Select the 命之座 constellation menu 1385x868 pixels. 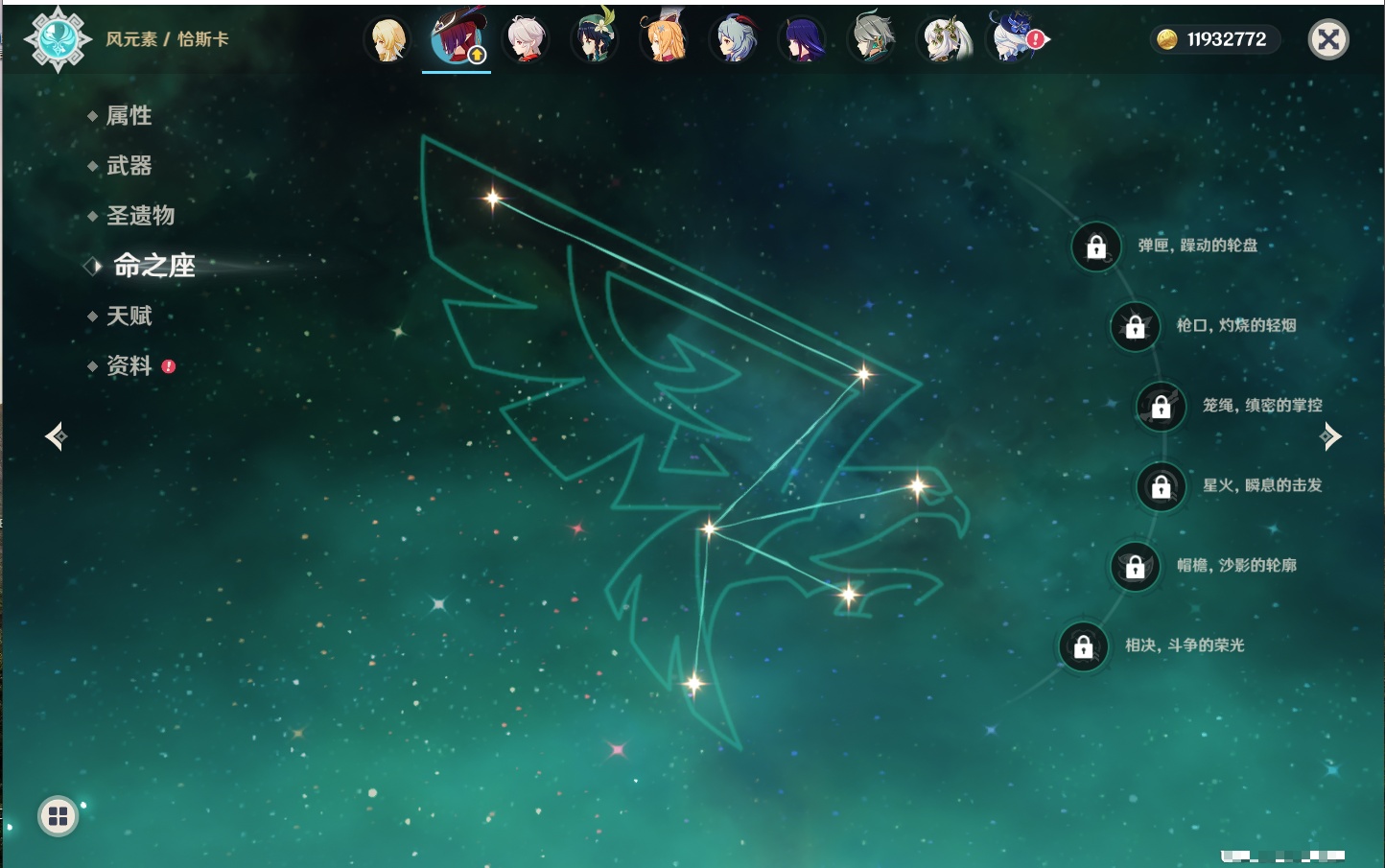(153, 266)
